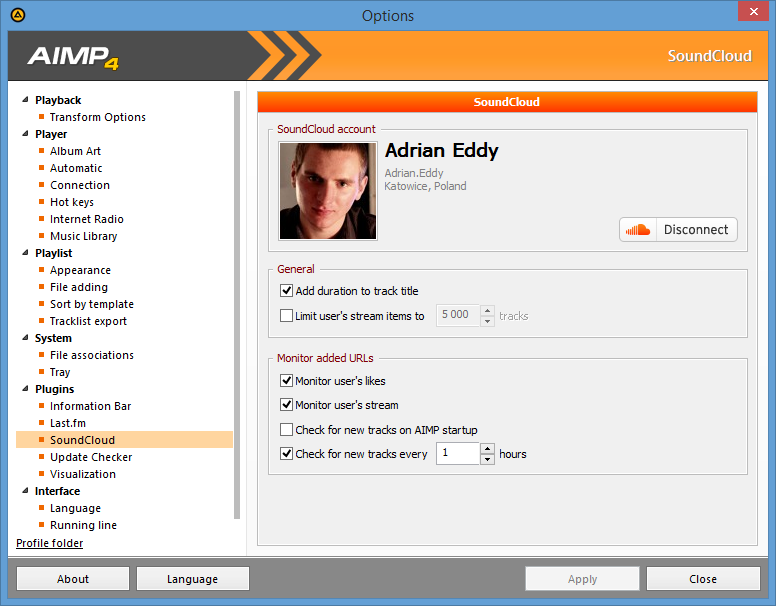Select Running line settings
Screen dimensions: 776x606
pos(83,525)
